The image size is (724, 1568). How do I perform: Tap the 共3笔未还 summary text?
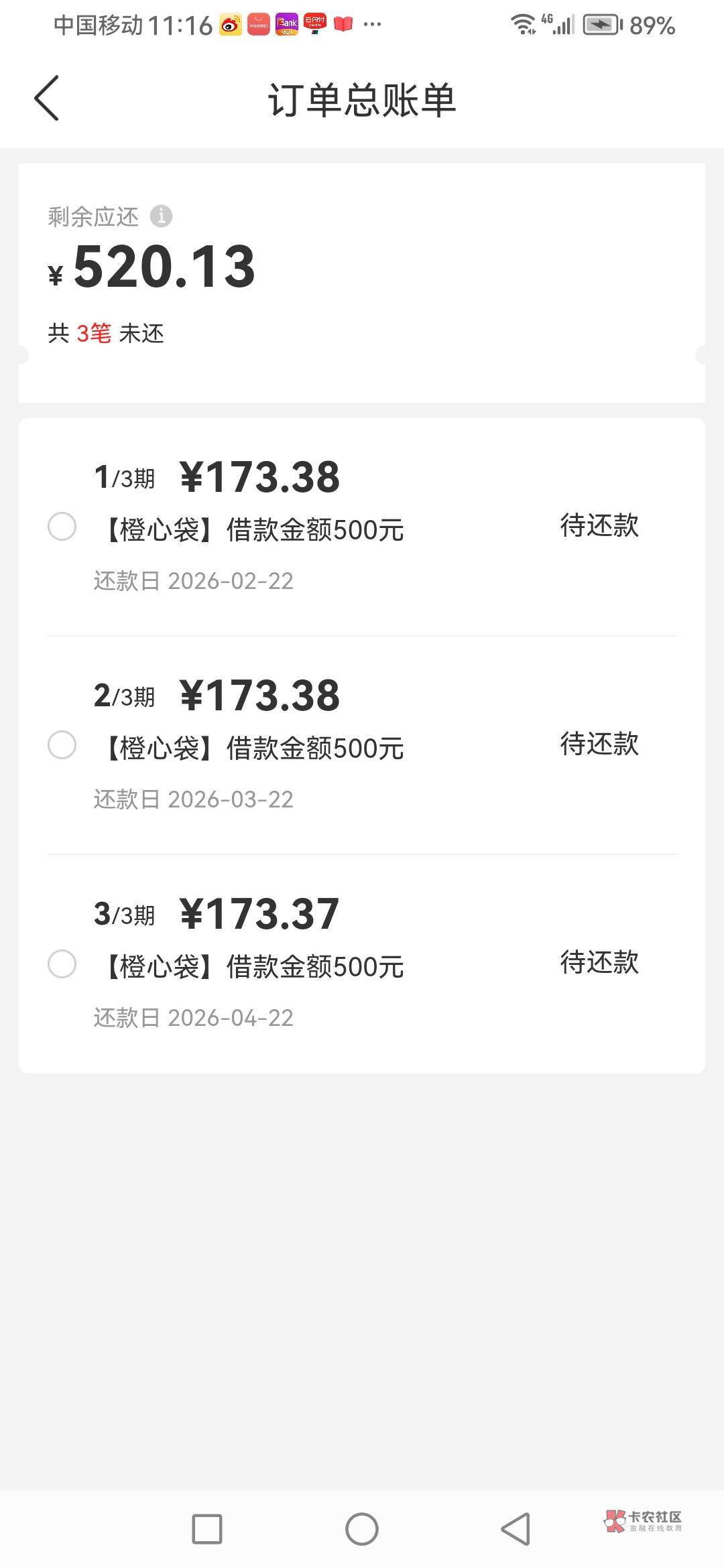pyautogui.click(x=106, y=334)
